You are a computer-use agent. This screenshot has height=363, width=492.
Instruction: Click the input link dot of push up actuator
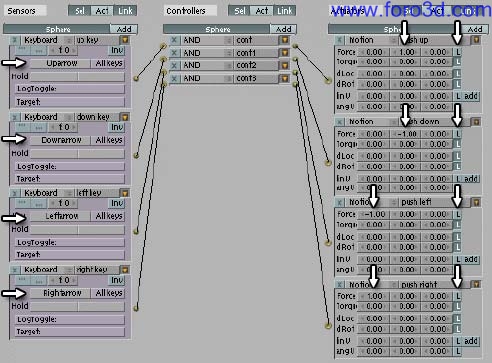pos(328,80)
